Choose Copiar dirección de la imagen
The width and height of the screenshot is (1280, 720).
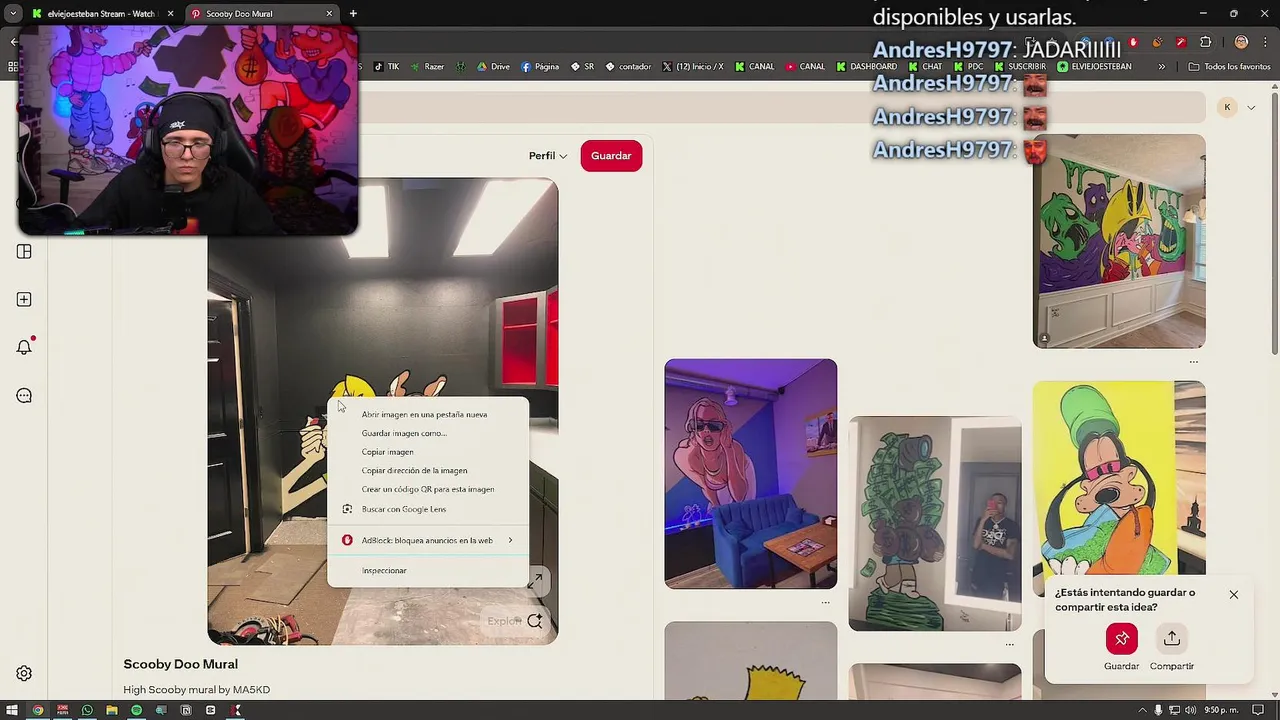428,470
